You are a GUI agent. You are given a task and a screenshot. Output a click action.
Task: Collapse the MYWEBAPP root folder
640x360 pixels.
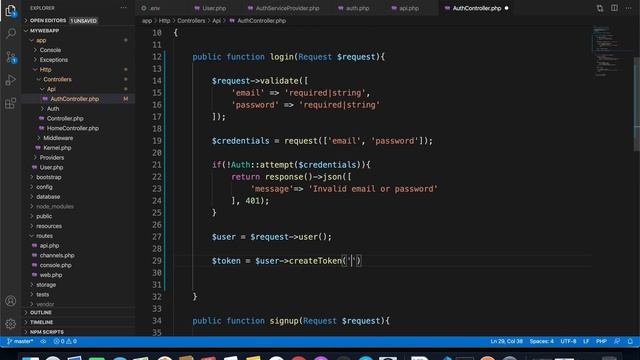coord(44,31)
